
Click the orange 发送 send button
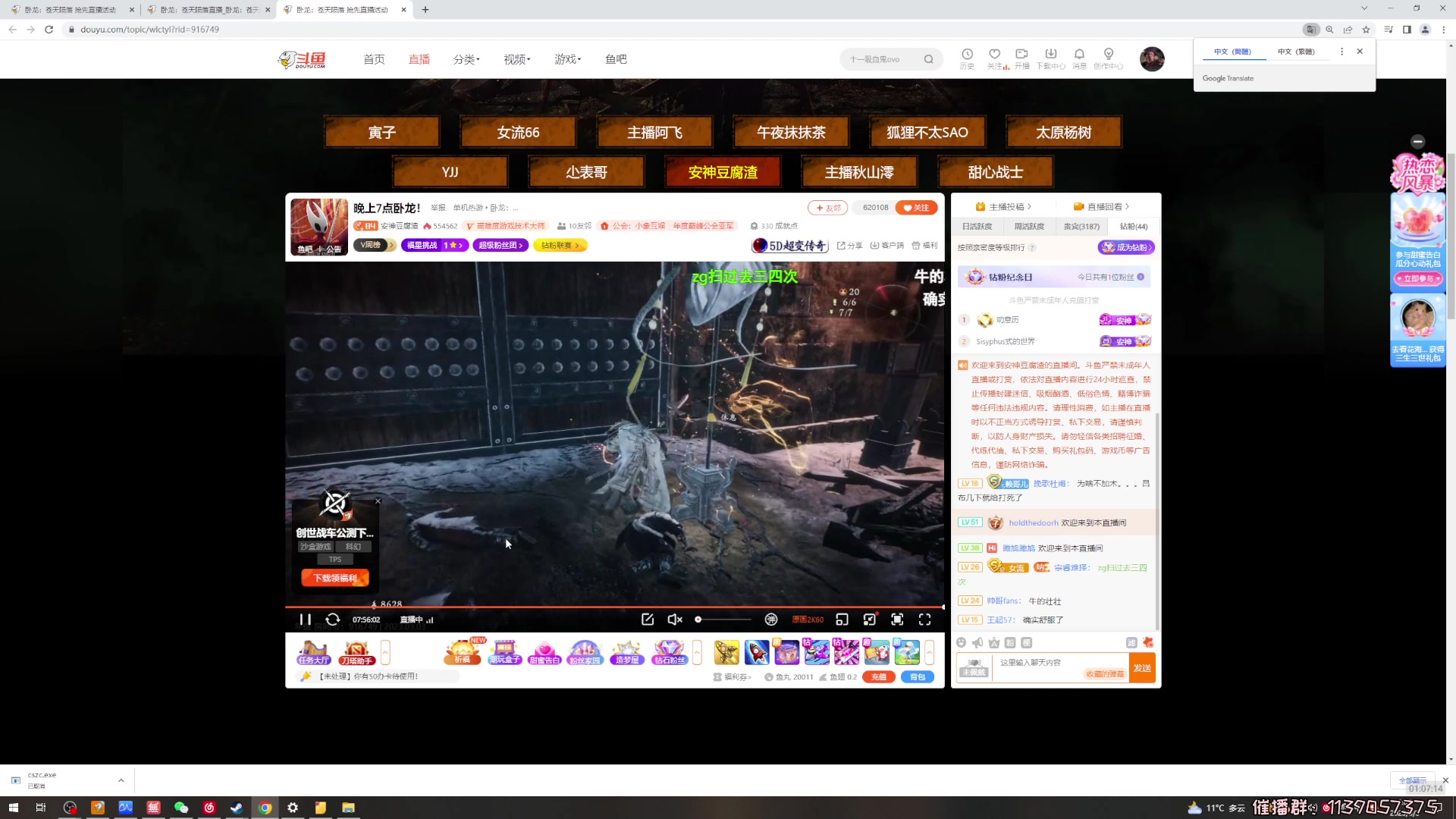point(1142,668)
